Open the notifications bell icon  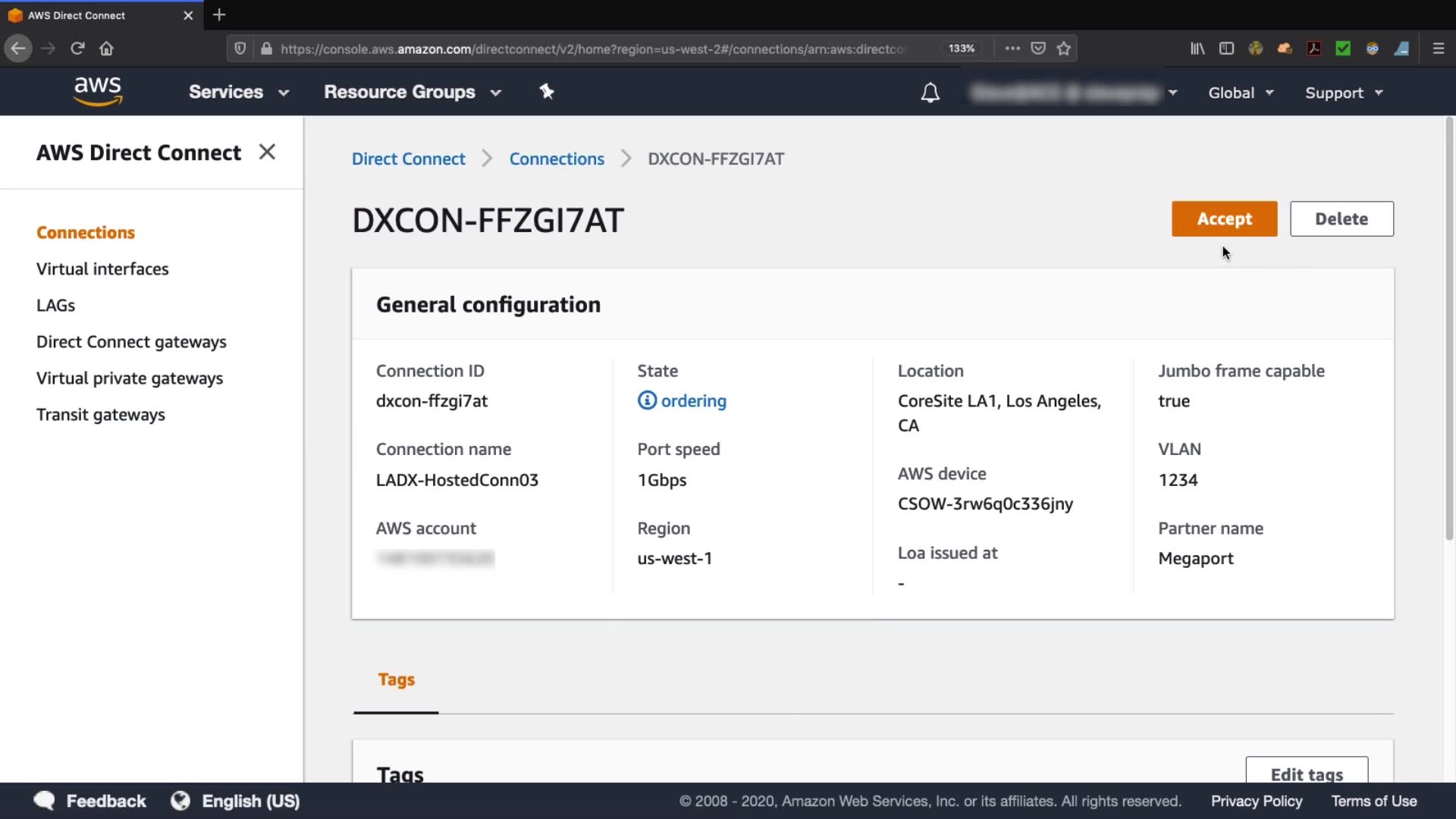click(x=930, y=93)
